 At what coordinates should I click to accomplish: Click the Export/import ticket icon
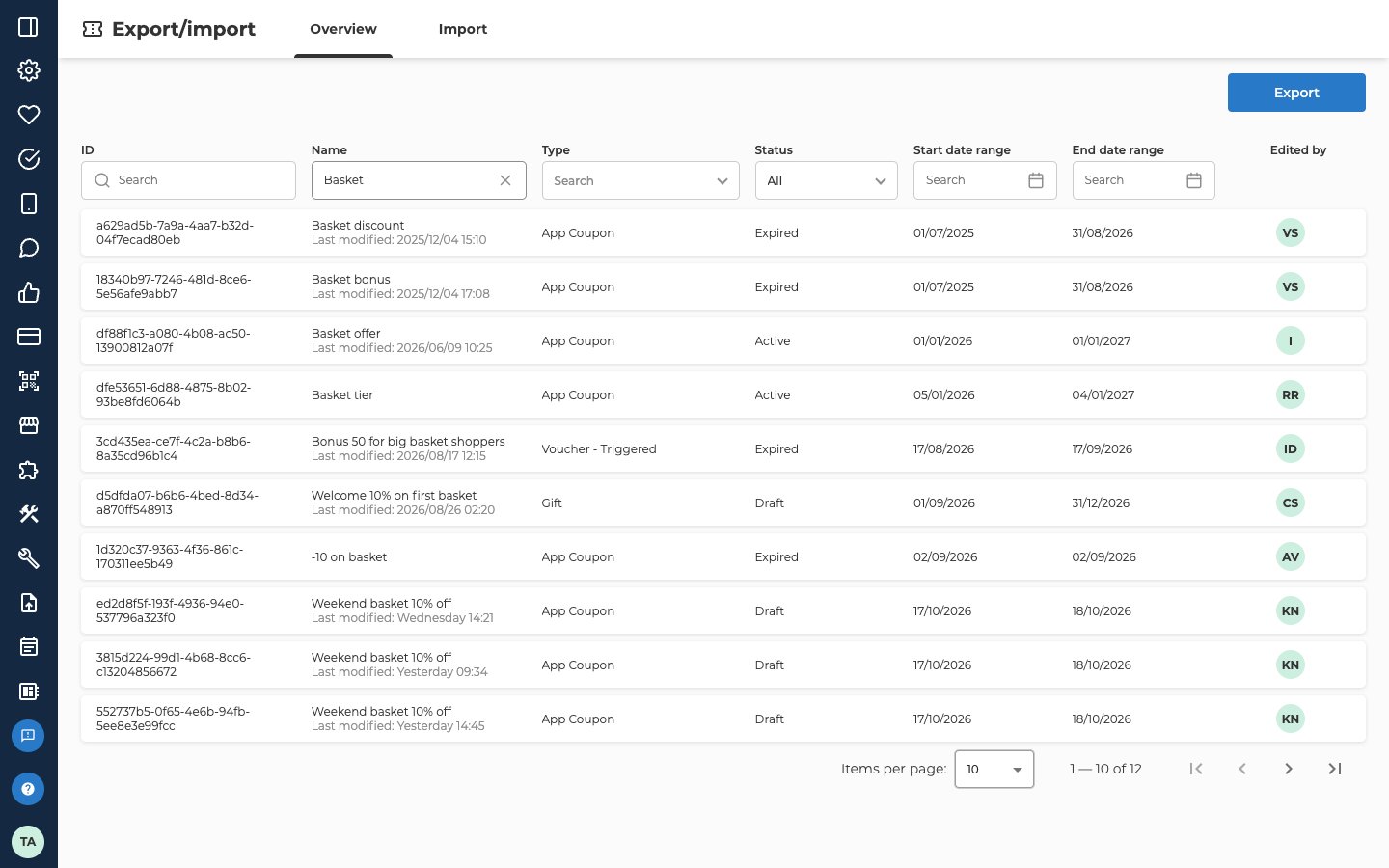click(x=93, y=29)
